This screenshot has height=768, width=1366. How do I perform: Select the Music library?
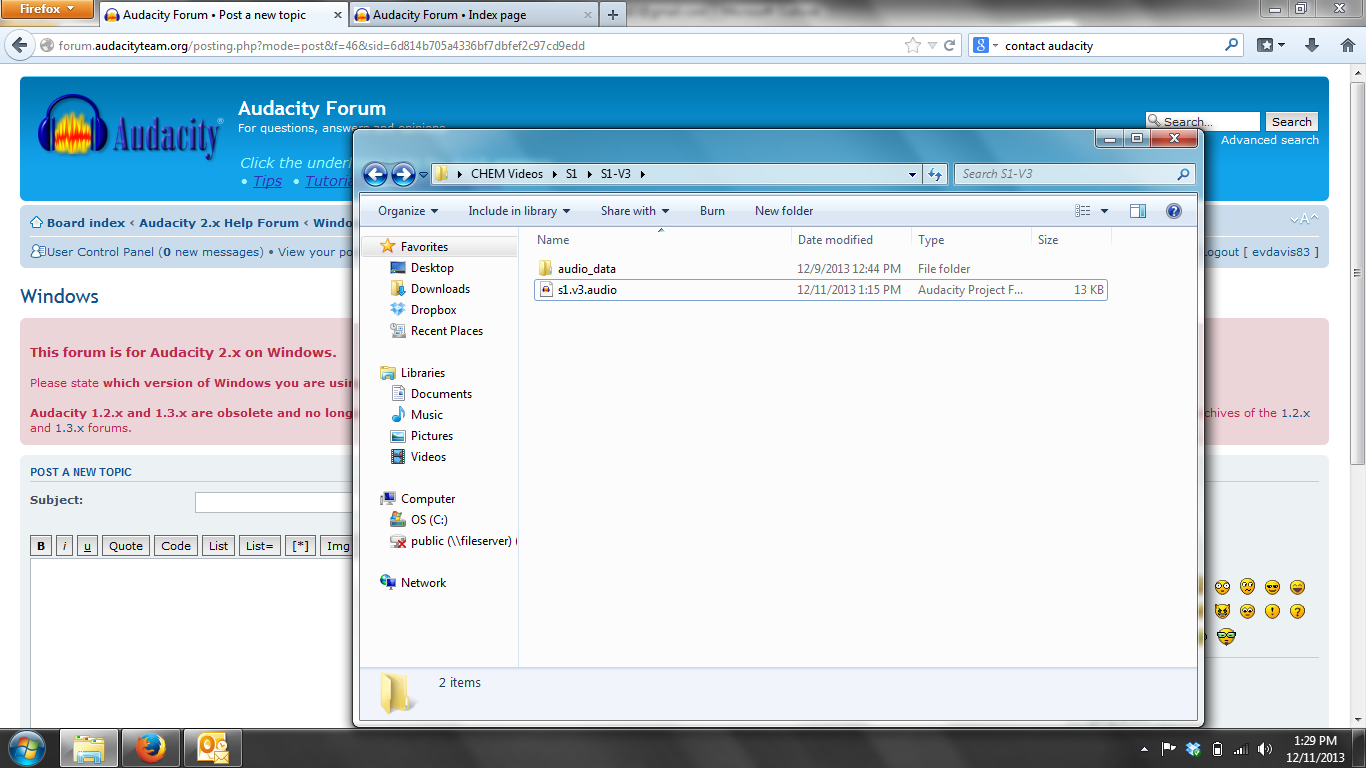pos(426,415)
